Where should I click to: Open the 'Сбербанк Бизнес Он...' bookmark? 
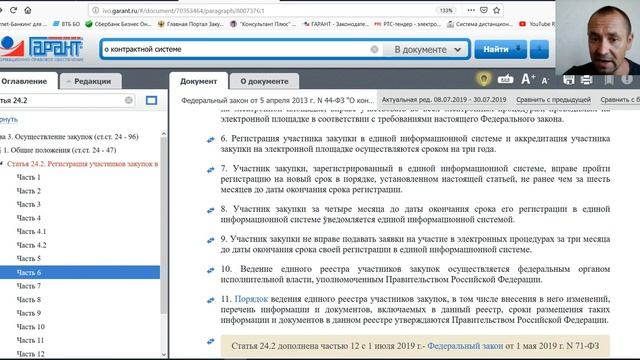(118, 24)
